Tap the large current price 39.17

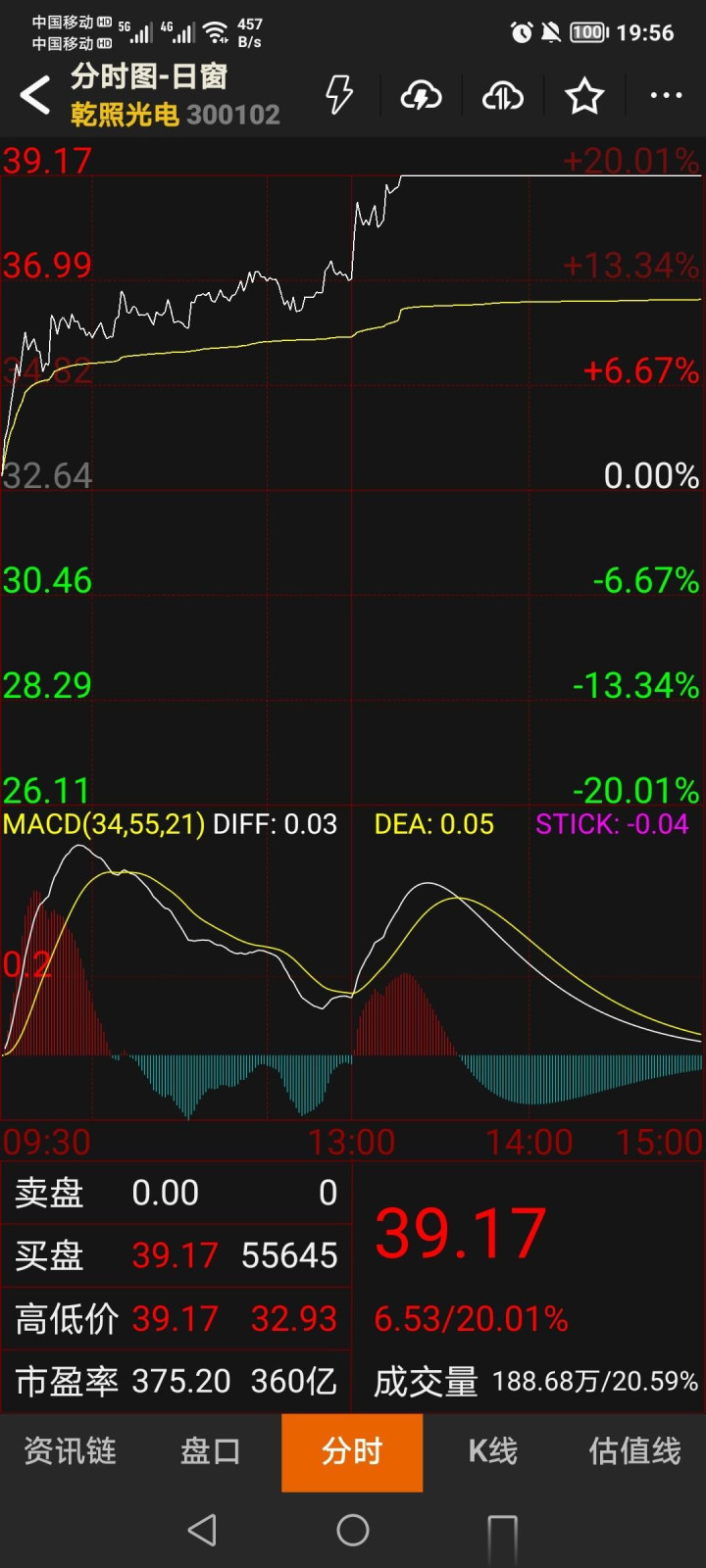click(x=460, y=1233)
